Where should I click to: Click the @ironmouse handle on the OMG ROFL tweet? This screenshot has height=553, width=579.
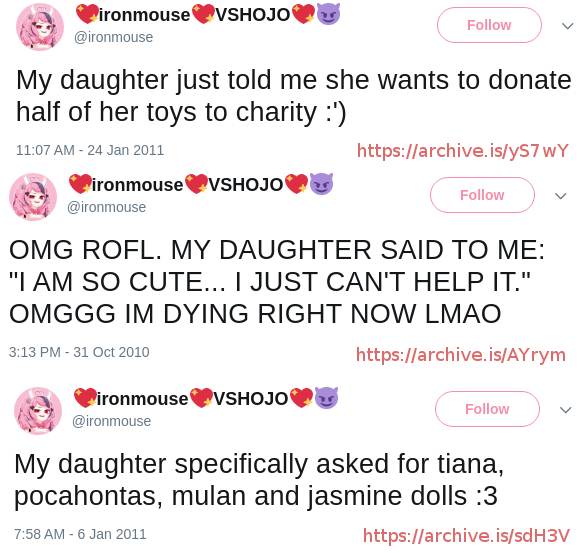click(106, 207)
